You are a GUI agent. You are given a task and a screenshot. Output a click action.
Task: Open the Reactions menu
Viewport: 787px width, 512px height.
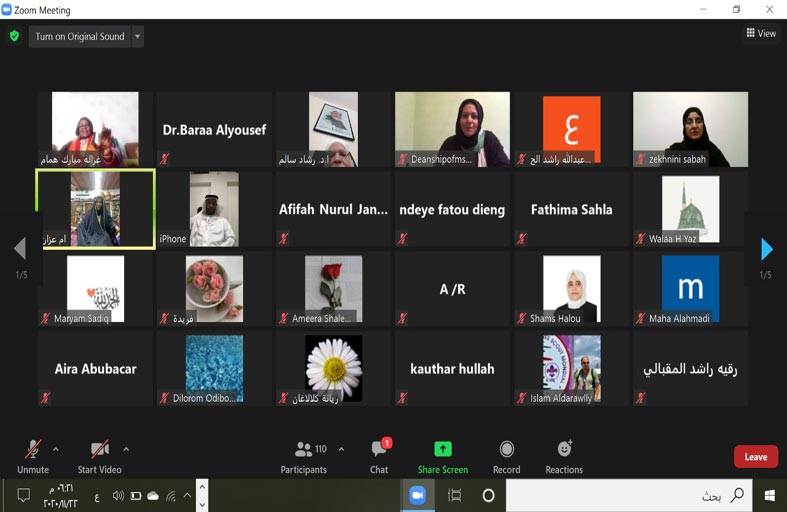pos(564,456)
